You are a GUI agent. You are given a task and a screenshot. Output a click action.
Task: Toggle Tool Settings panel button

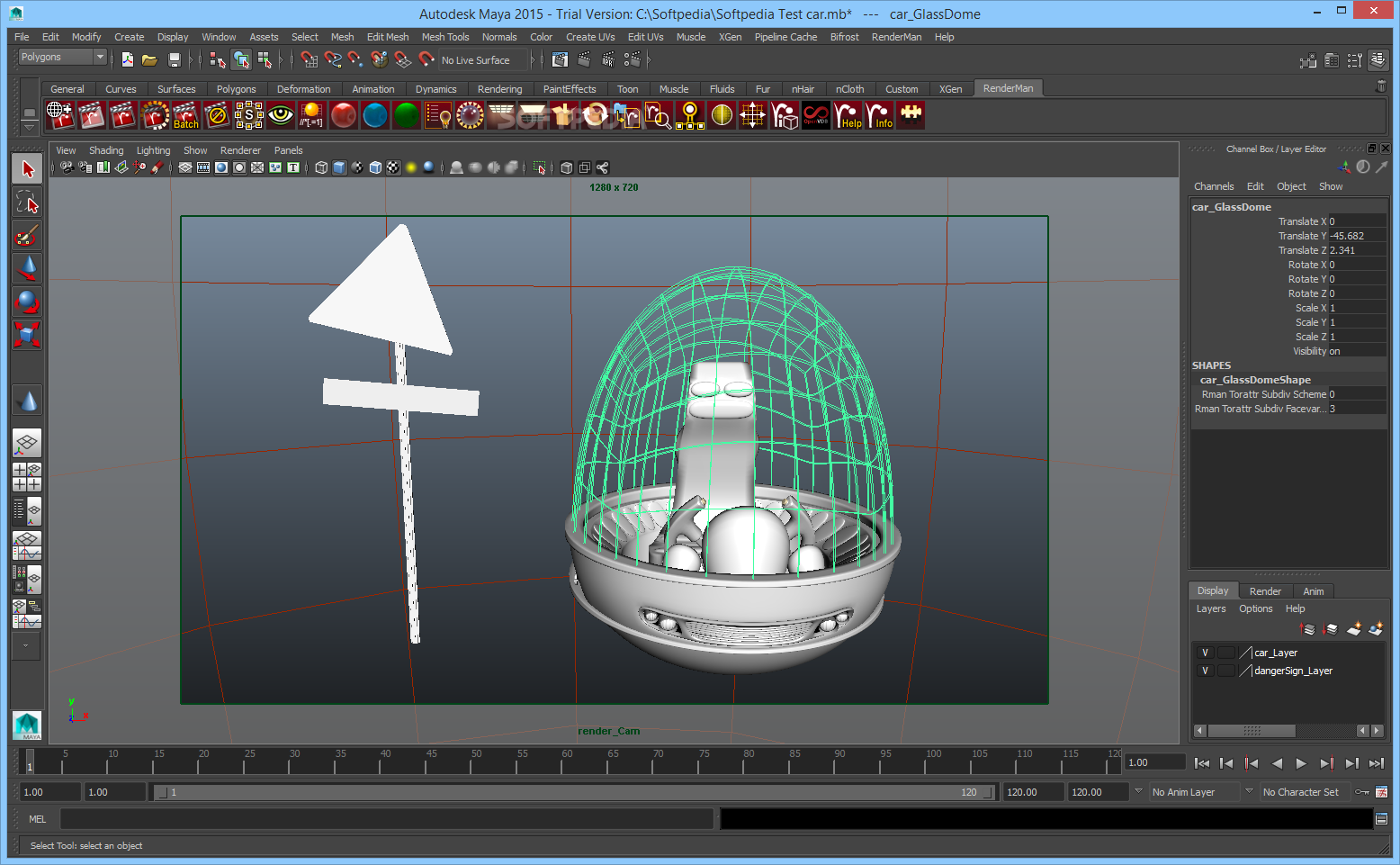[x=1355, y=60]
